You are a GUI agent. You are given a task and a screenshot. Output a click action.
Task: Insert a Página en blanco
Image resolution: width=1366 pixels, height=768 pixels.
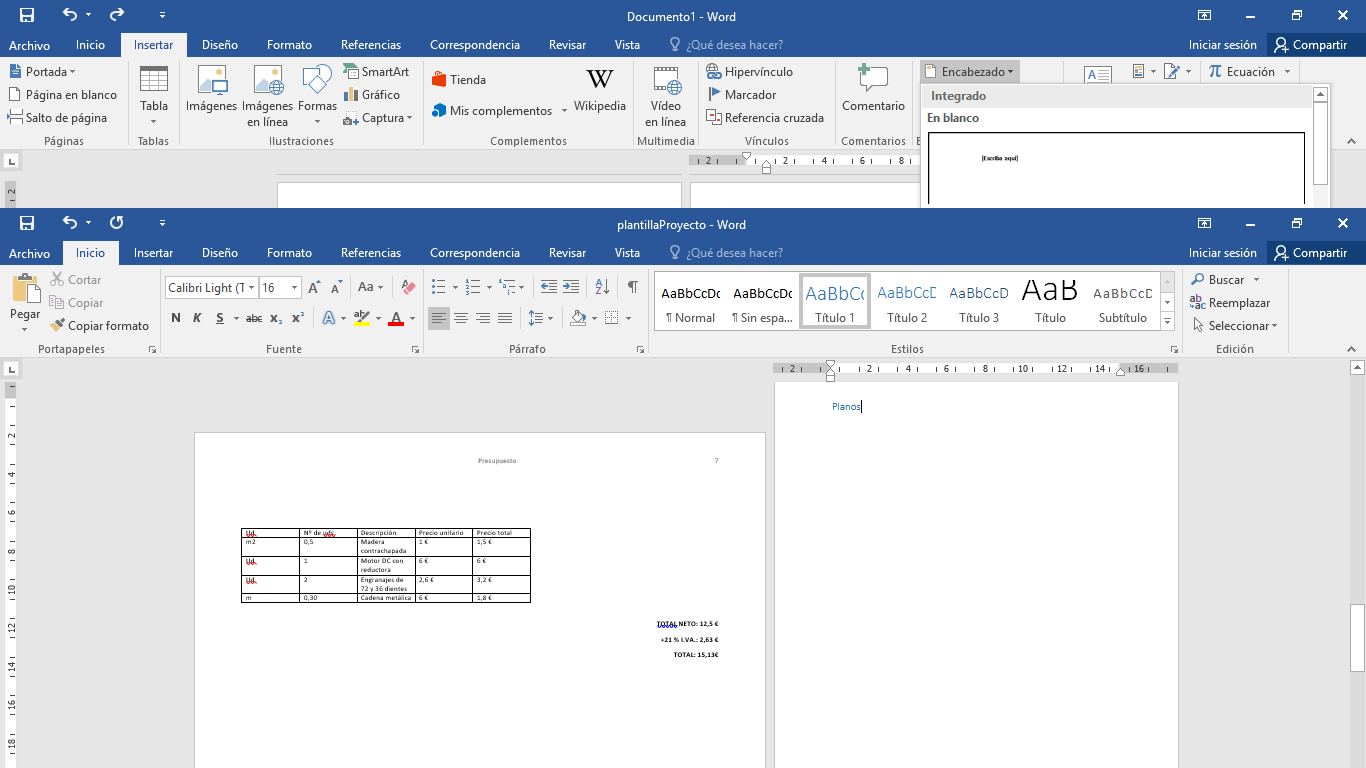(62, 95)
